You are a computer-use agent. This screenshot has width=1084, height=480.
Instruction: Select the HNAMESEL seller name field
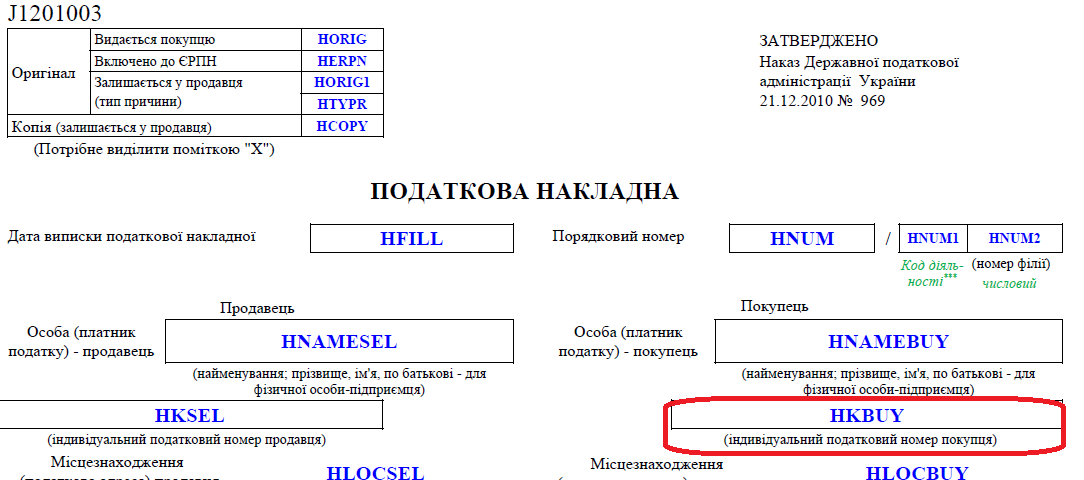(339, 342)
